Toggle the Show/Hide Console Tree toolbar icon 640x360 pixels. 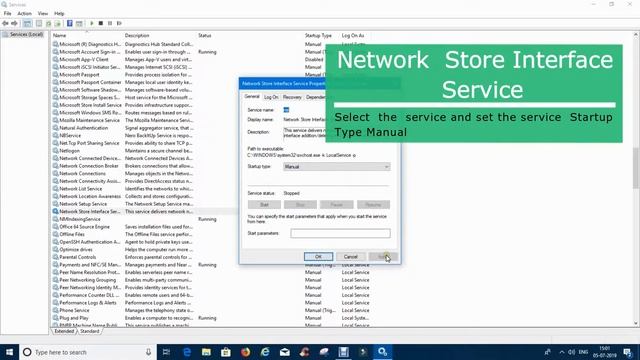27,23
